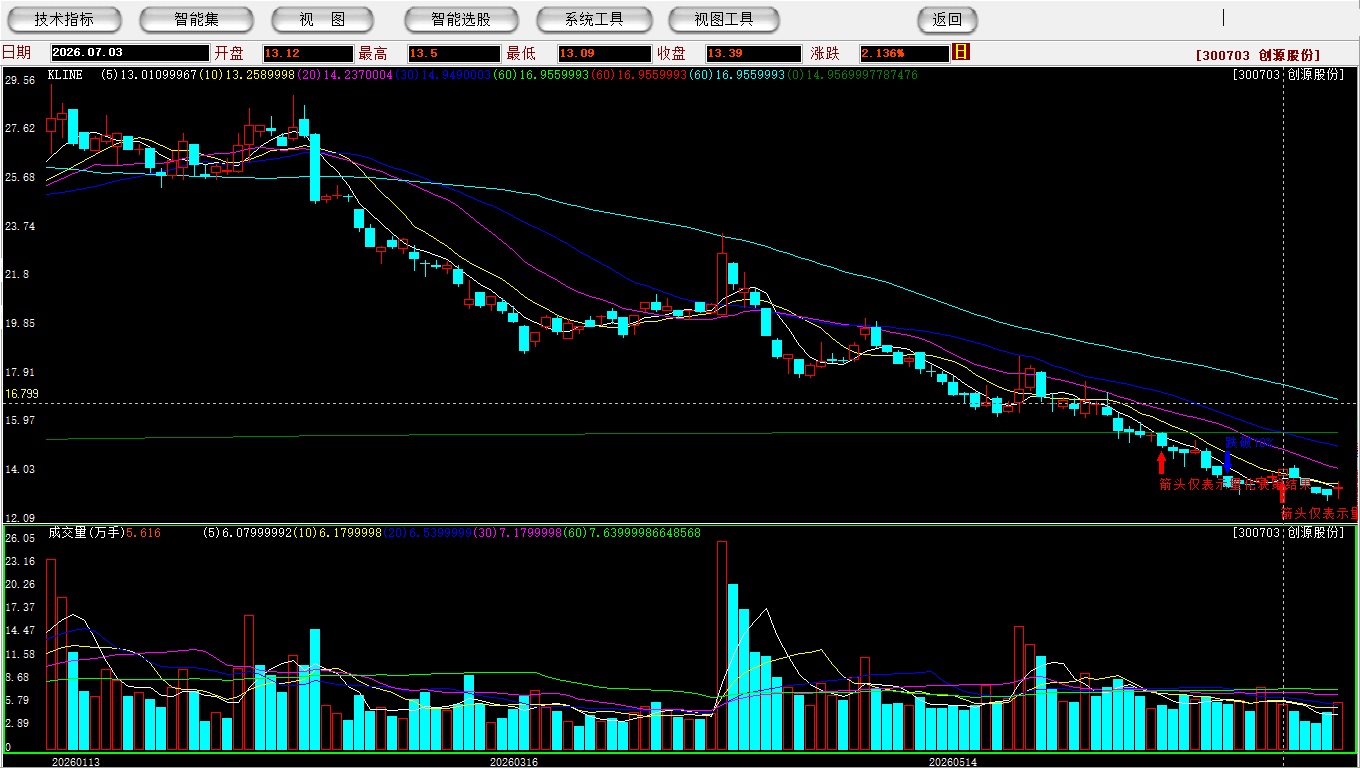This screenshot has width=1360, height=768.
Task: Click the [300703 创源股份] label in K-line panel
Action: tap(1288, 75)
